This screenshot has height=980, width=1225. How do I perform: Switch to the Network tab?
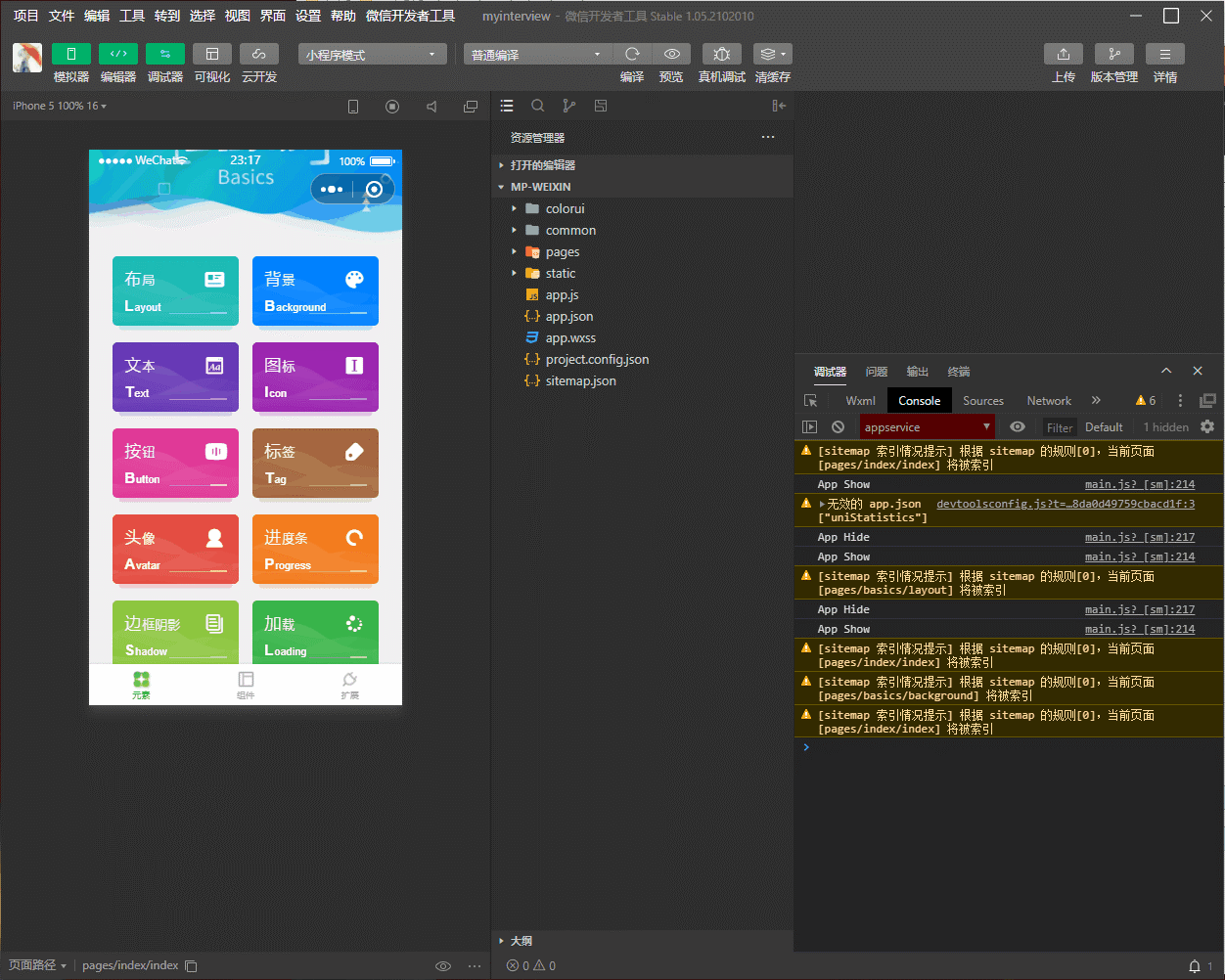pos(1049,401)
